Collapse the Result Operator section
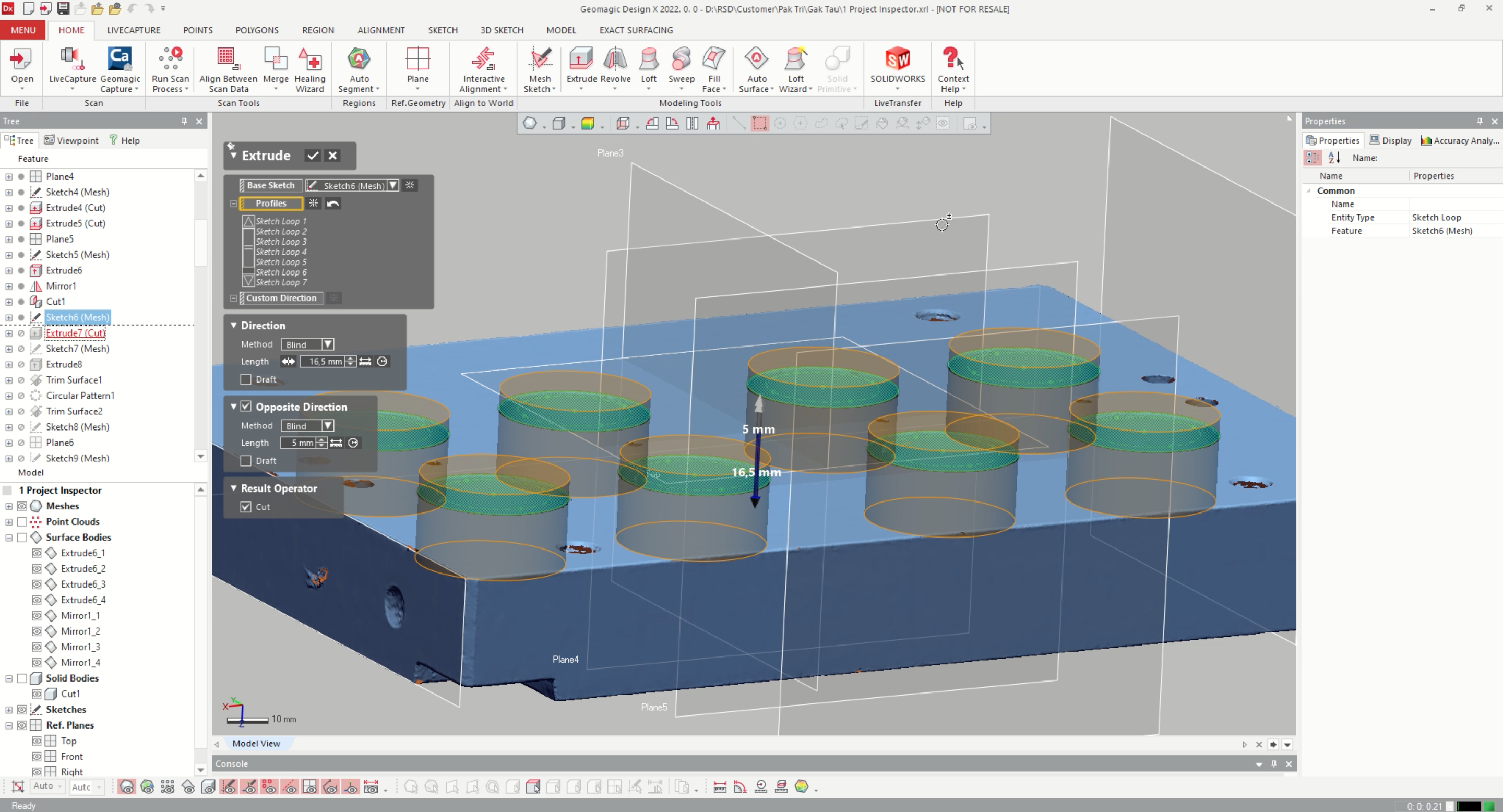This screenshot has width=1503, height=812. click(x=233, y=488)
